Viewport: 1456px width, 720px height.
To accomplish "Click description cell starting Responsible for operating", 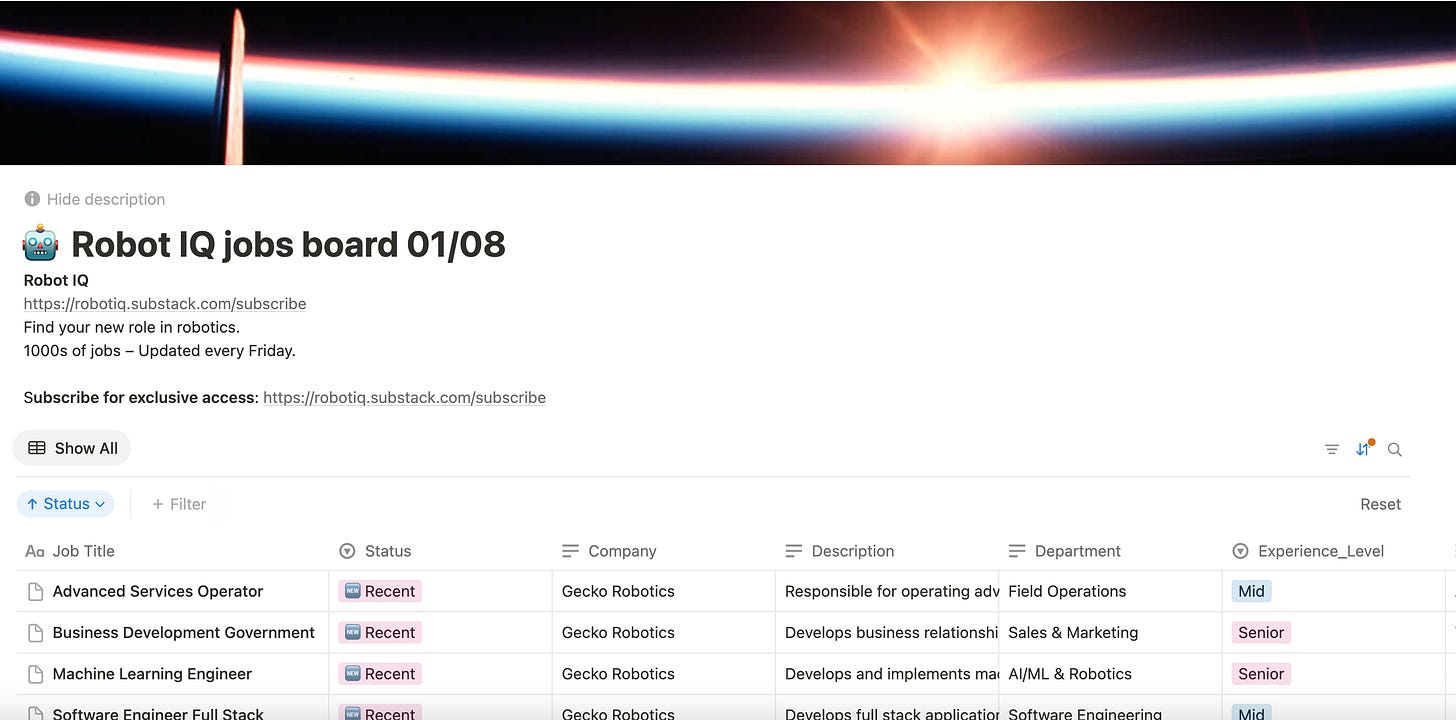I will coord(887,591).
